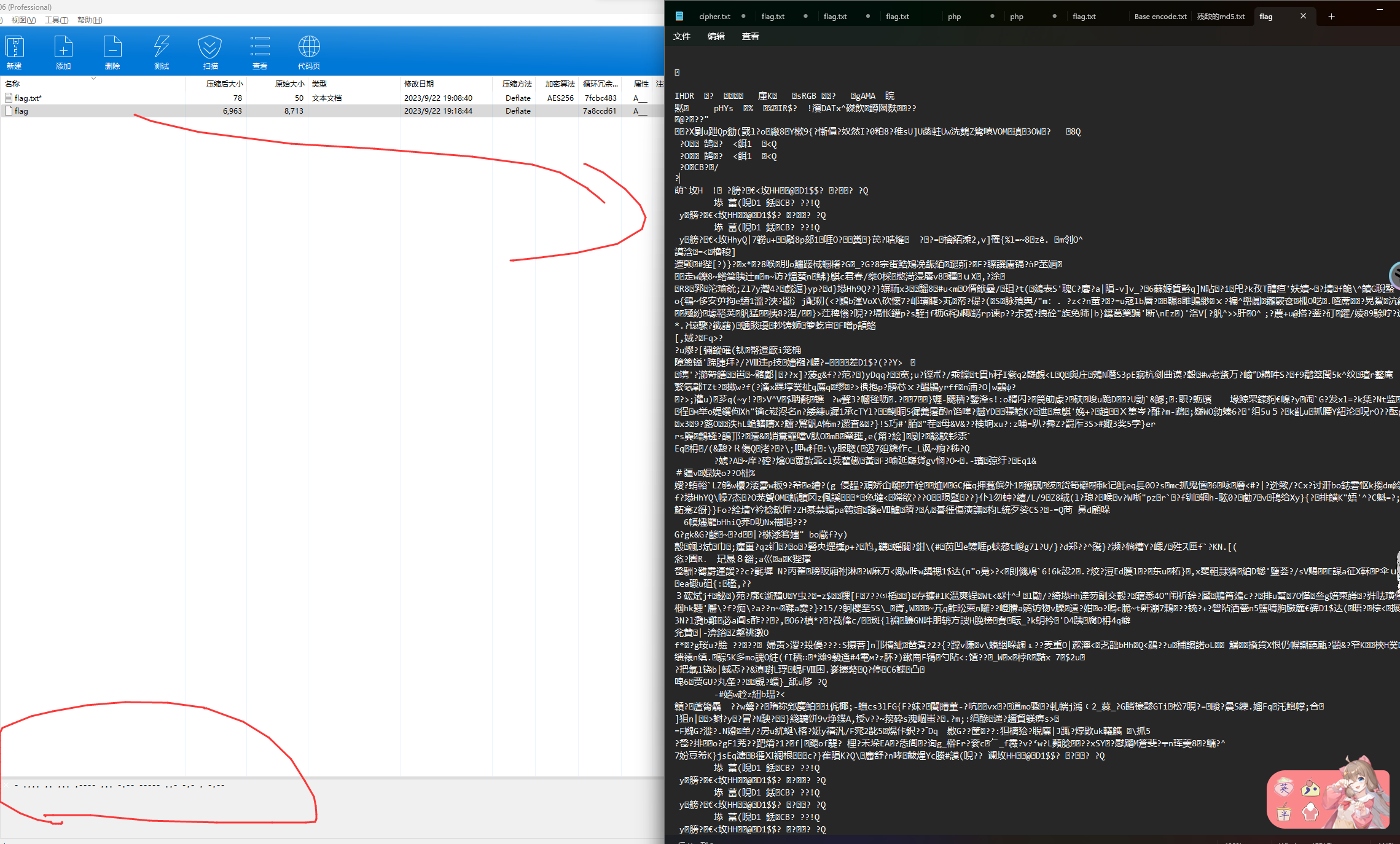Switch to the cipher.txt tab

[x=714, y=17]
